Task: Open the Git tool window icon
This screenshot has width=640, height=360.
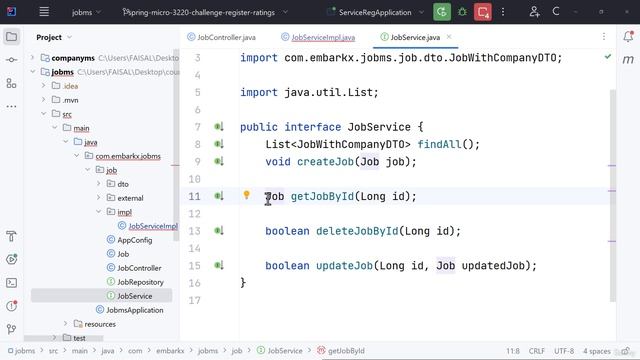Action: point(11,329)
